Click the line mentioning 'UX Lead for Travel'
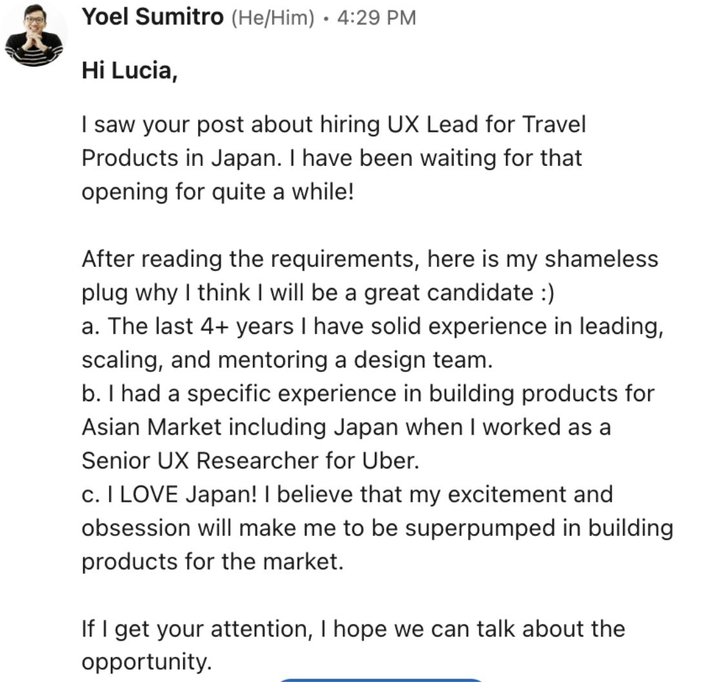 pos(334,125)
